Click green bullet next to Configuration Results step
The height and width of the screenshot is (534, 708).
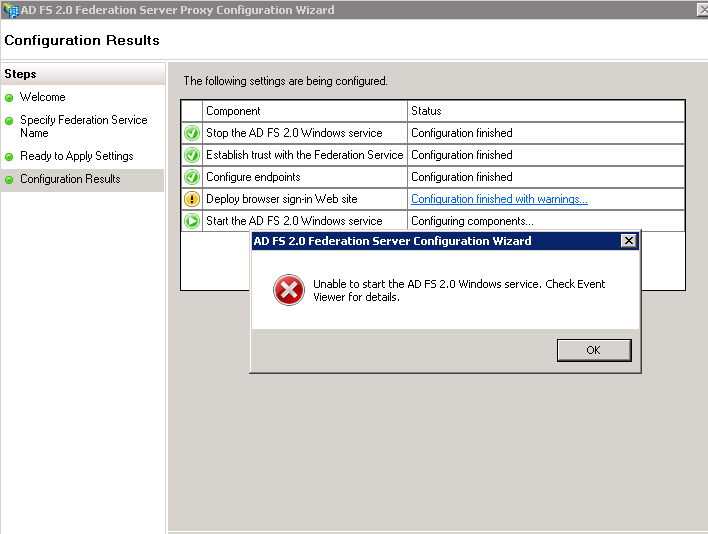[x=9, y=180]
